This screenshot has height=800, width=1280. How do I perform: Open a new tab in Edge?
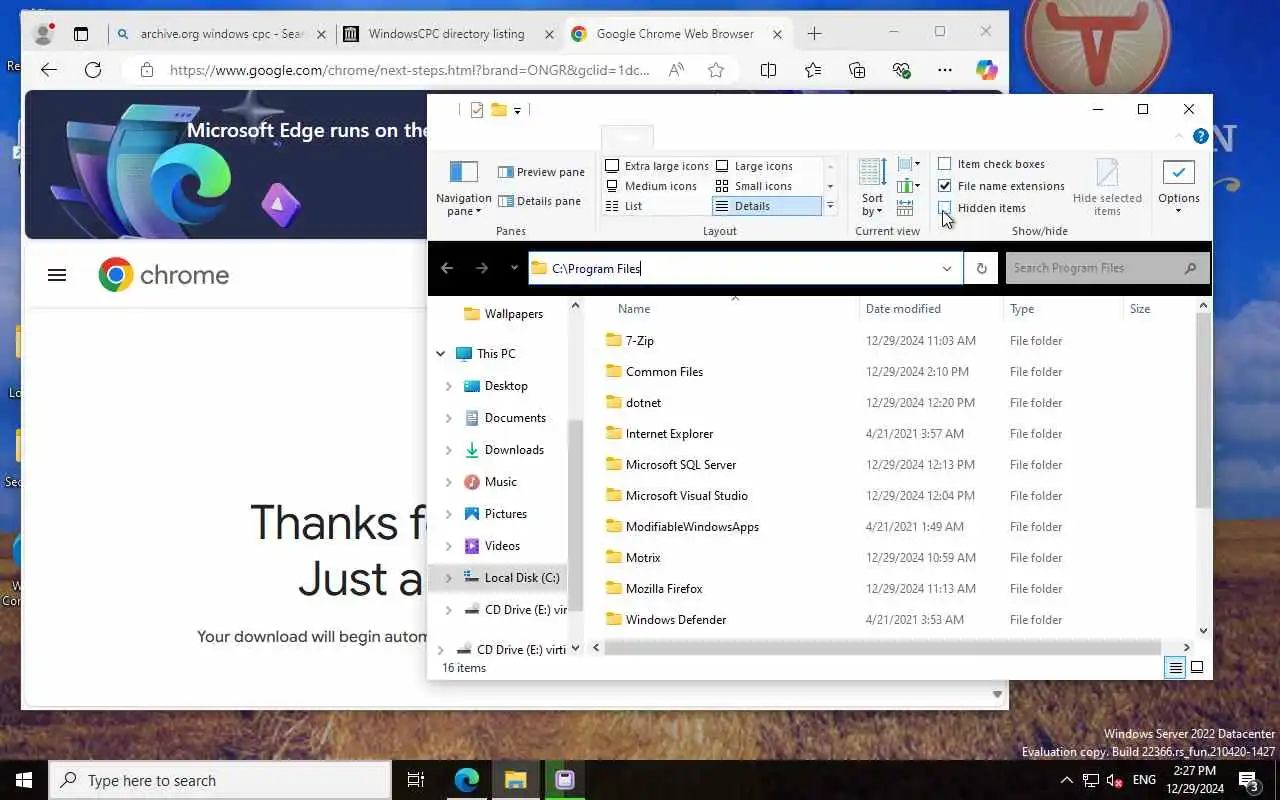(814, 34)
